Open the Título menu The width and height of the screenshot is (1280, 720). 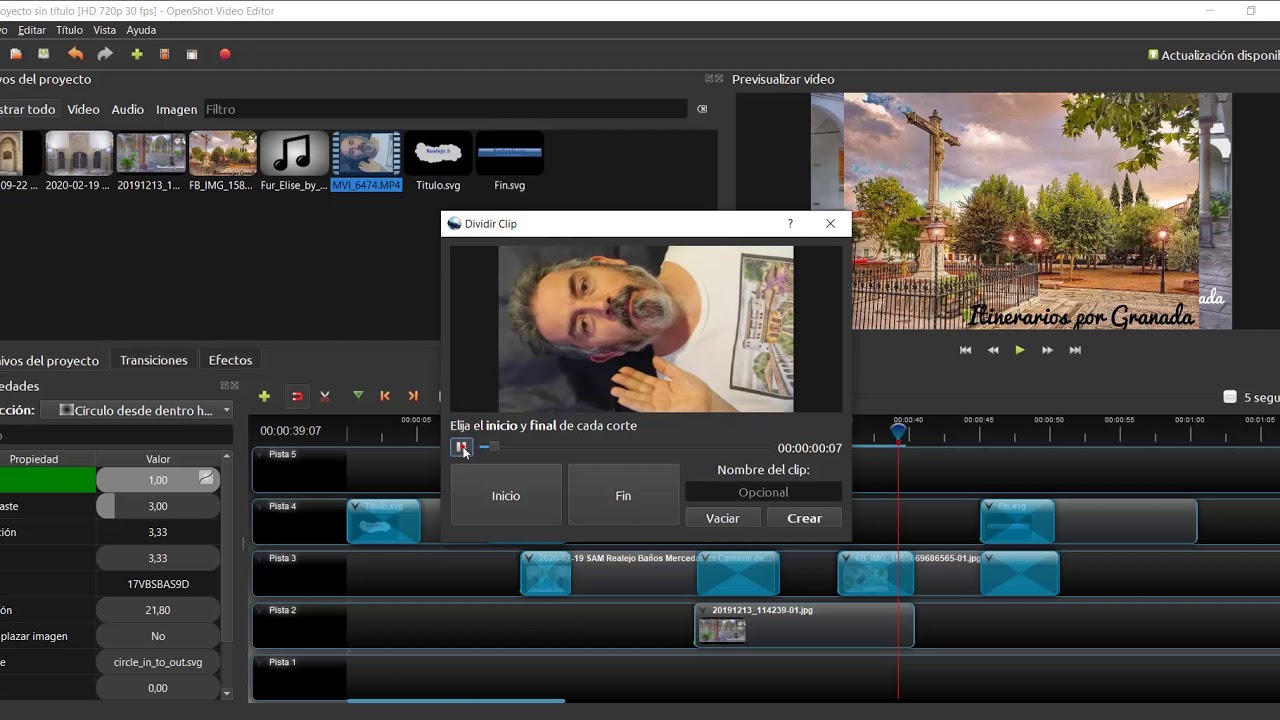pos(69,30)
